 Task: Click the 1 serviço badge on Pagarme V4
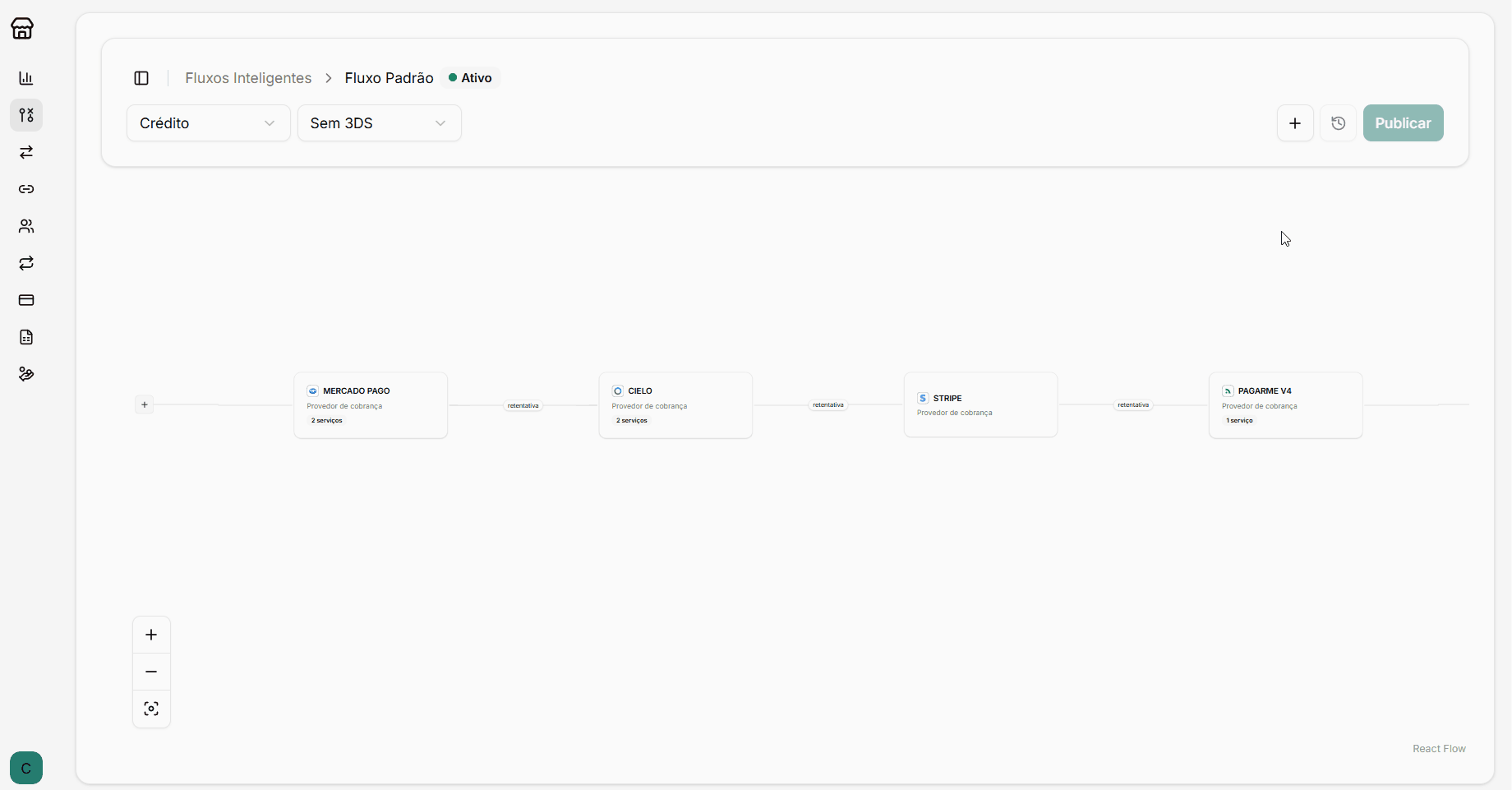(1239, 420)
